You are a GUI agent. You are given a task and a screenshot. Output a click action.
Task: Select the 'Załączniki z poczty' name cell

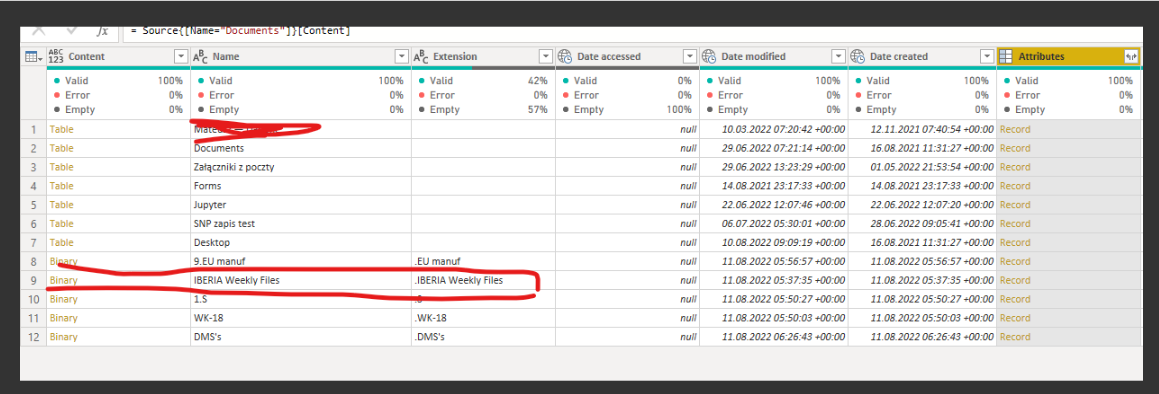pos(300,167)
